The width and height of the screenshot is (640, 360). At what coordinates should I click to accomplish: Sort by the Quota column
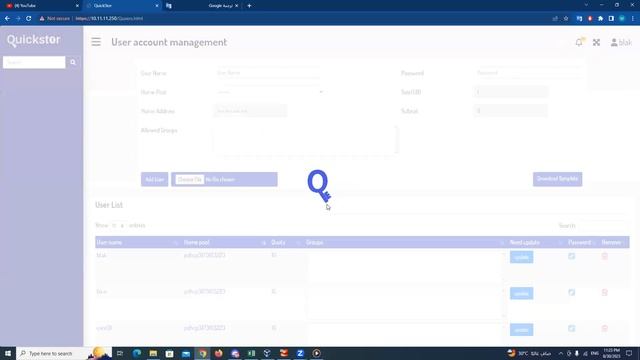tap(286, 242)
